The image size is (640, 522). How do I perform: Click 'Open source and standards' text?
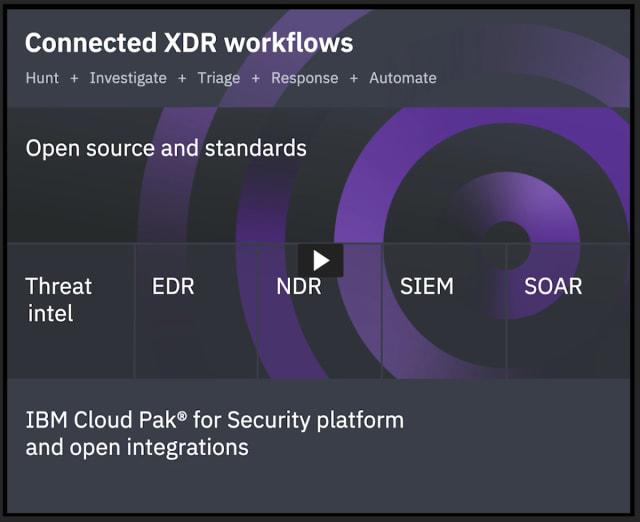(166, 148)
